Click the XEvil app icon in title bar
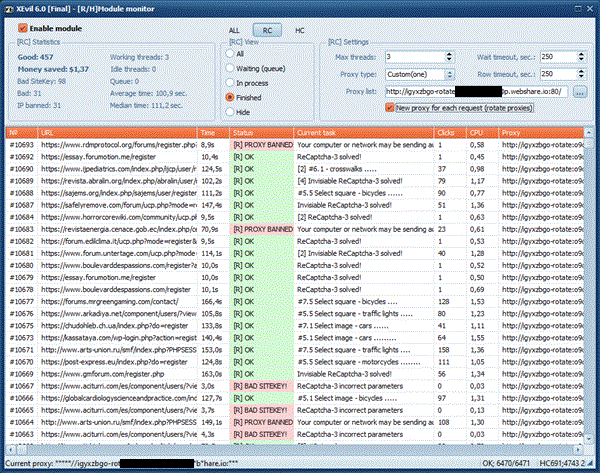Image resolution: width=600 pixels, height=473 pixels. tap(10, 8)
